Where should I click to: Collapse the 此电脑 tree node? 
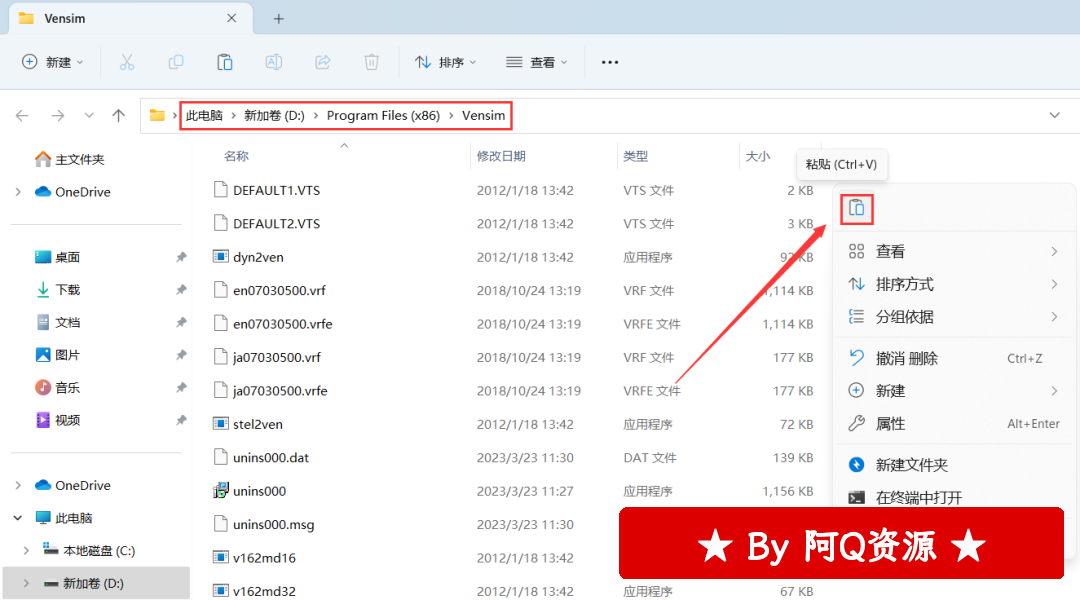[x=18, y=518]
